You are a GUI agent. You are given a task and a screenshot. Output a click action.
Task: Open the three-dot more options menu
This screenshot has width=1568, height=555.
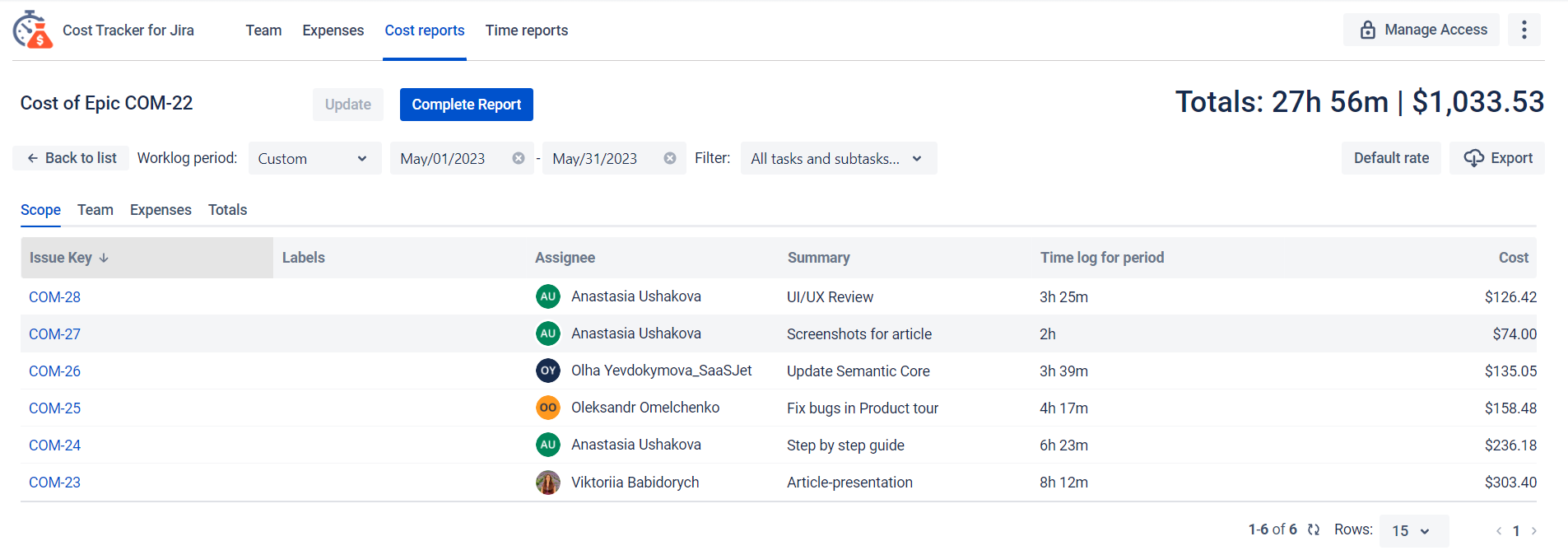pos(1524,30)
